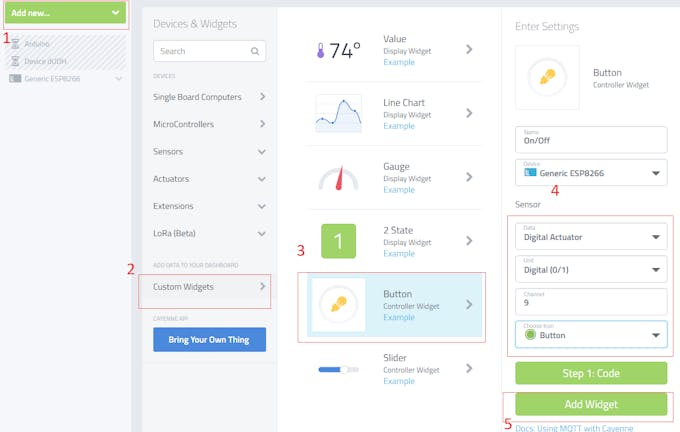Click the Step 1: Code button
This screenshot has width=680, height=432.
pyautogui.click(x=591, y=373)
